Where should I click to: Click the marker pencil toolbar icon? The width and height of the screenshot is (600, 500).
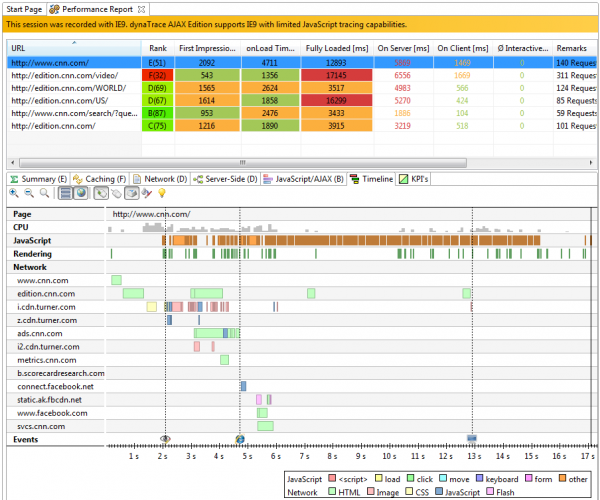[x=147, y=193]
